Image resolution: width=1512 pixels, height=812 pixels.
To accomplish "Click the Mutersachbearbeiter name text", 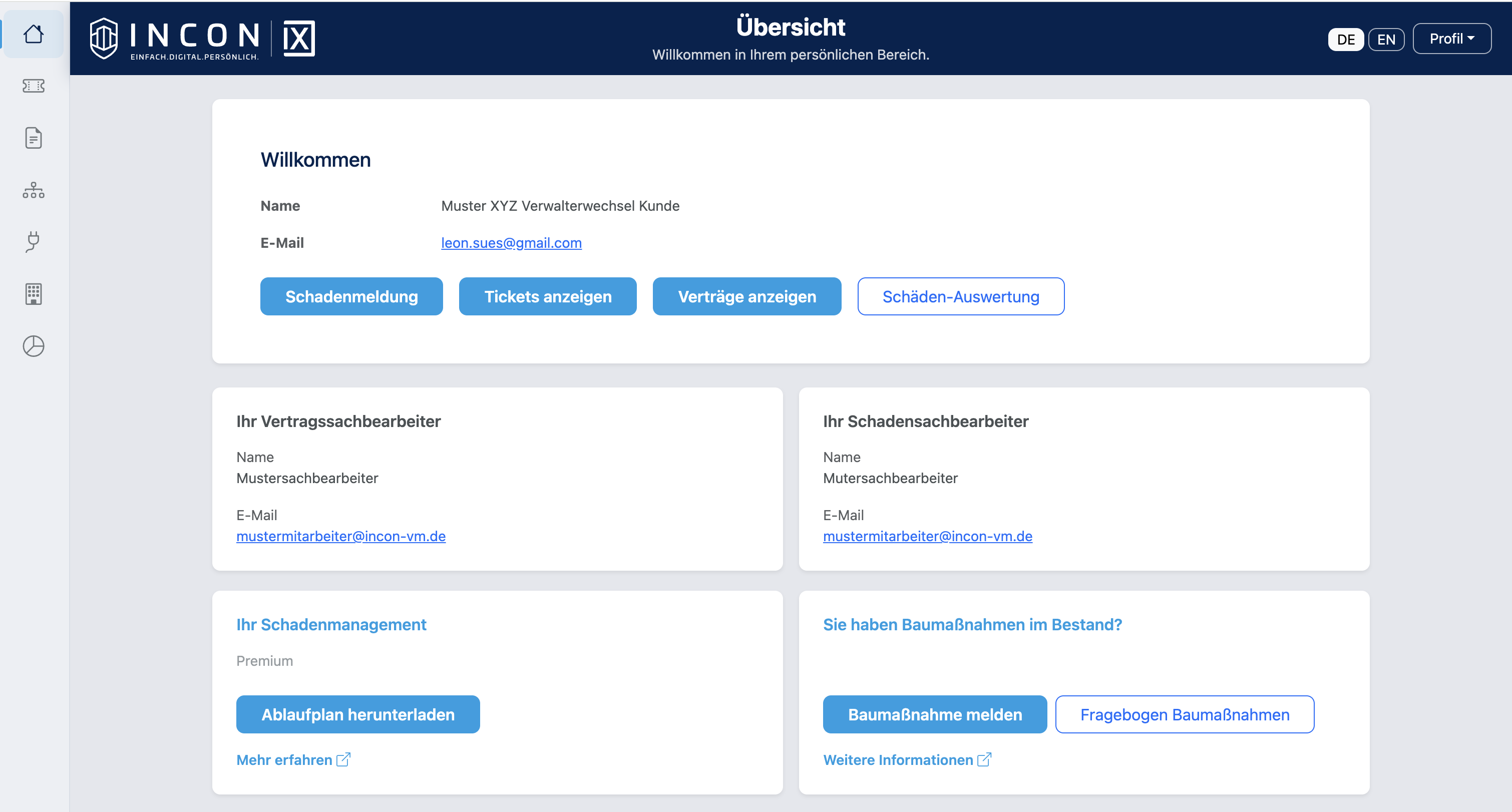I will [x=890, y=478].
